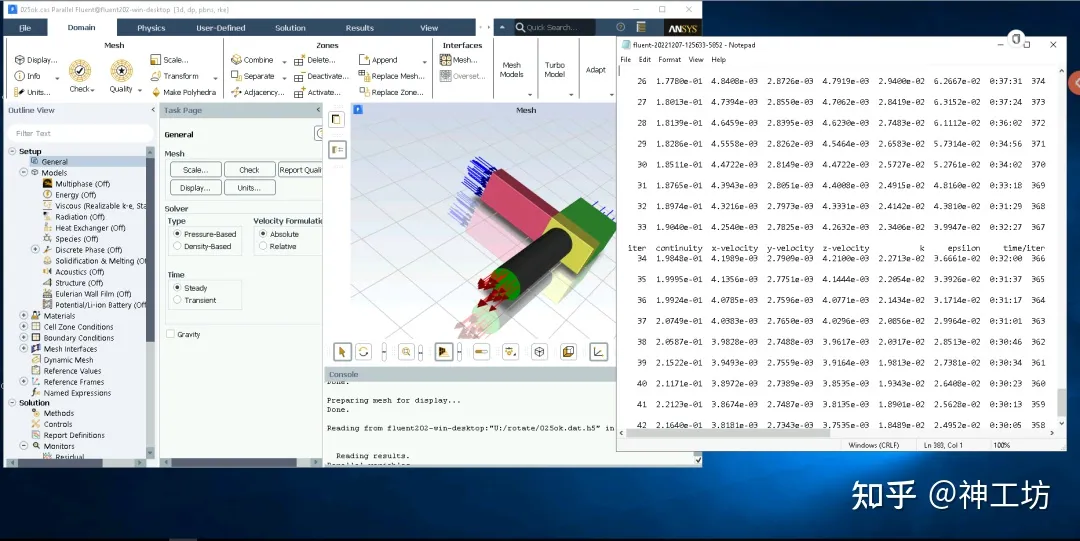
Task: Click the Units ribbon icon
Action: pyautogui.click(x=19, y=92)
